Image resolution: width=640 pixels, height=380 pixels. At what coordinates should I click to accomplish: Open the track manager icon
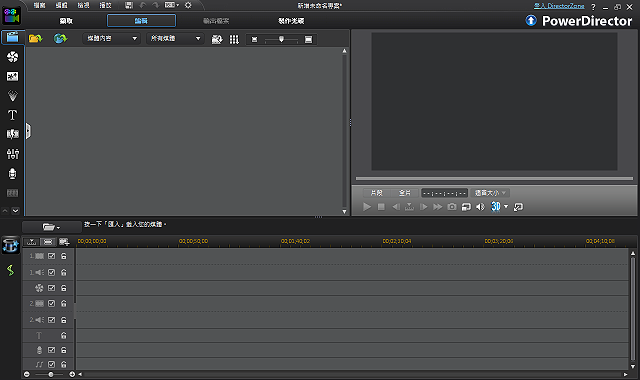pos(64,242)
